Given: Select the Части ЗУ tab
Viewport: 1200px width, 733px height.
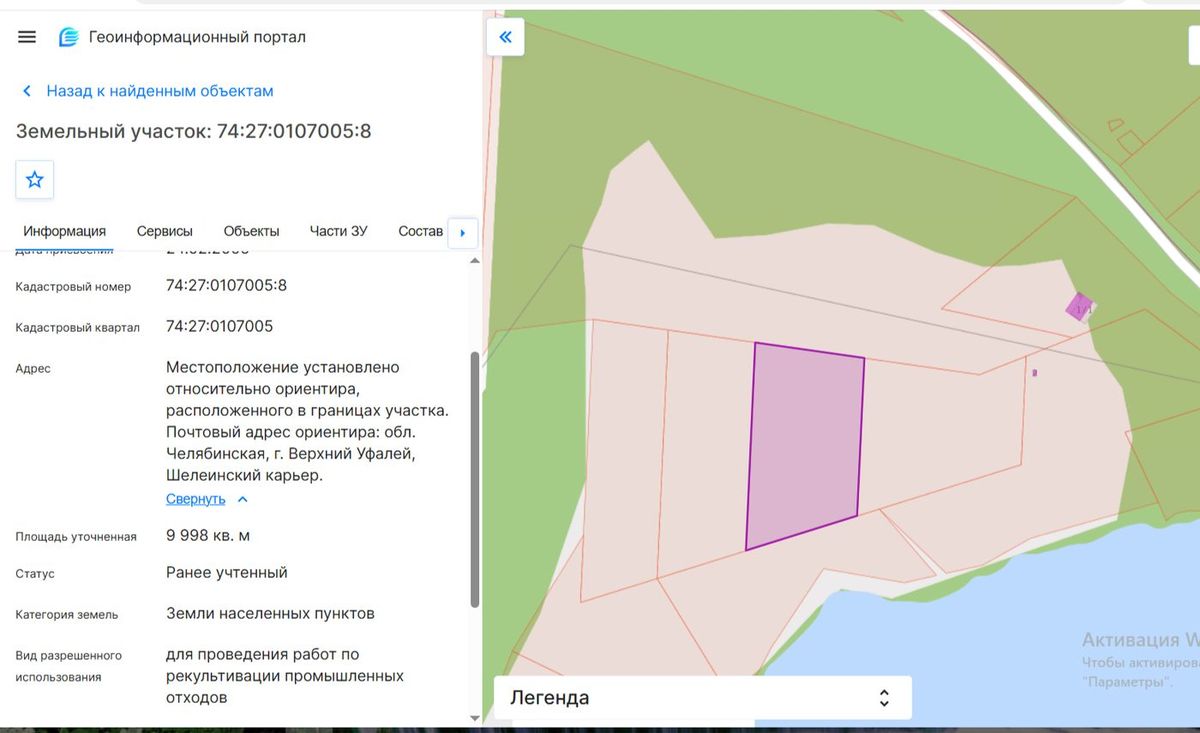Looking at the screenshot, I should tap(339, 231).
